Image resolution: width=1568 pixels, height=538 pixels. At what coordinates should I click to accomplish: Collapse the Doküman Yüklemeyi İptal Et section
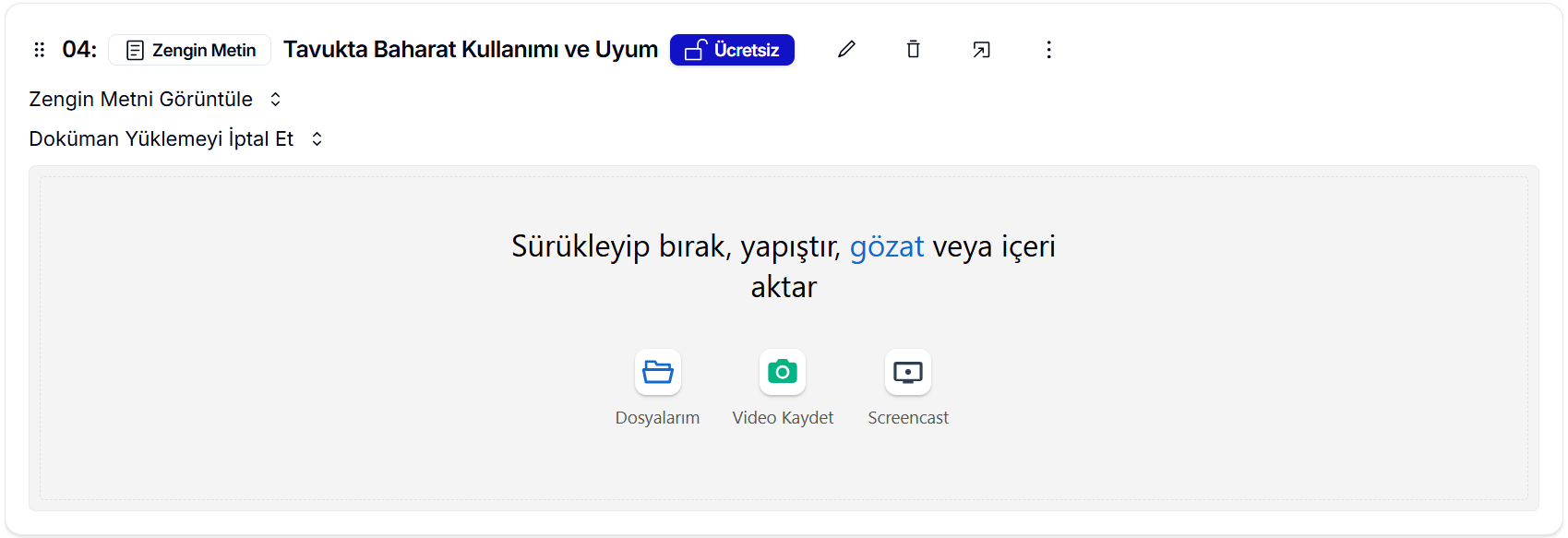[x=161, y=139]
